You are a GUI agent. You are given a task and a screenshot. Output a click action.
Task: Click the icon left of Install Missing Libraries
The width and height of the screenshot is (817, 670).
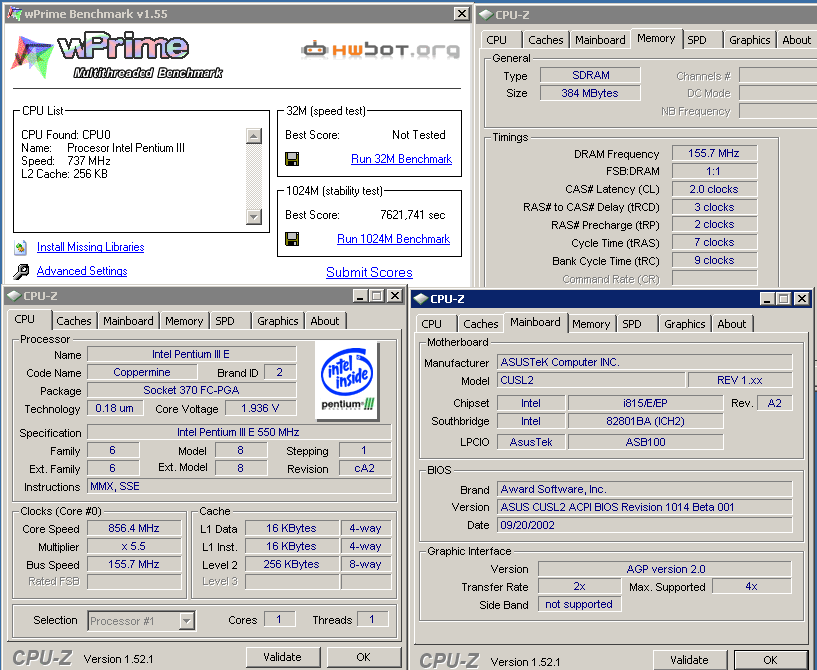20,247
